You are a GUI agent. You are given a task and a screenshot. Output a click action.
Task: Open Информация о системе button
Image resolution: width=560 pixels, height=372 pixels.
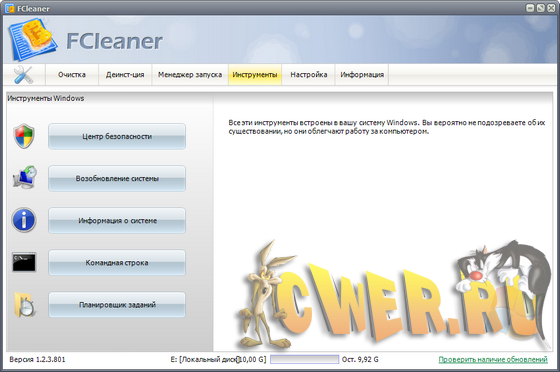117,221
